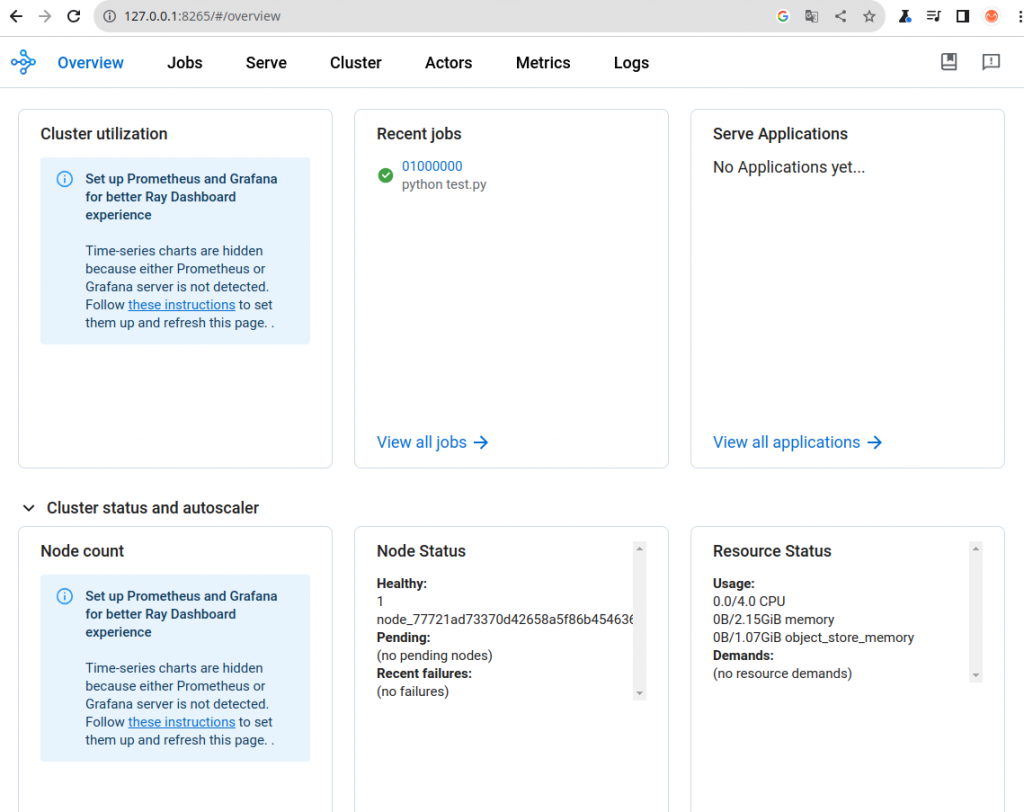
Task: Click the share icon in address bar
Action: coord(840,16)
